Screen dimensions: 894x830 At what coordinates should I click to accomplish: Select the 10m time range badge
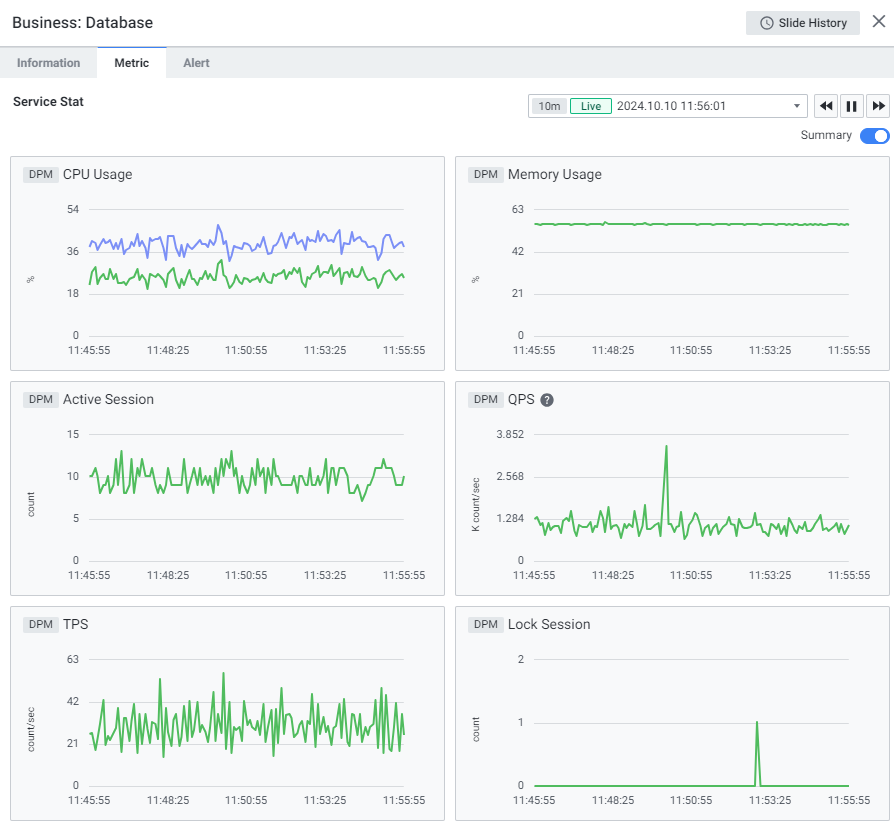(549, 106)
